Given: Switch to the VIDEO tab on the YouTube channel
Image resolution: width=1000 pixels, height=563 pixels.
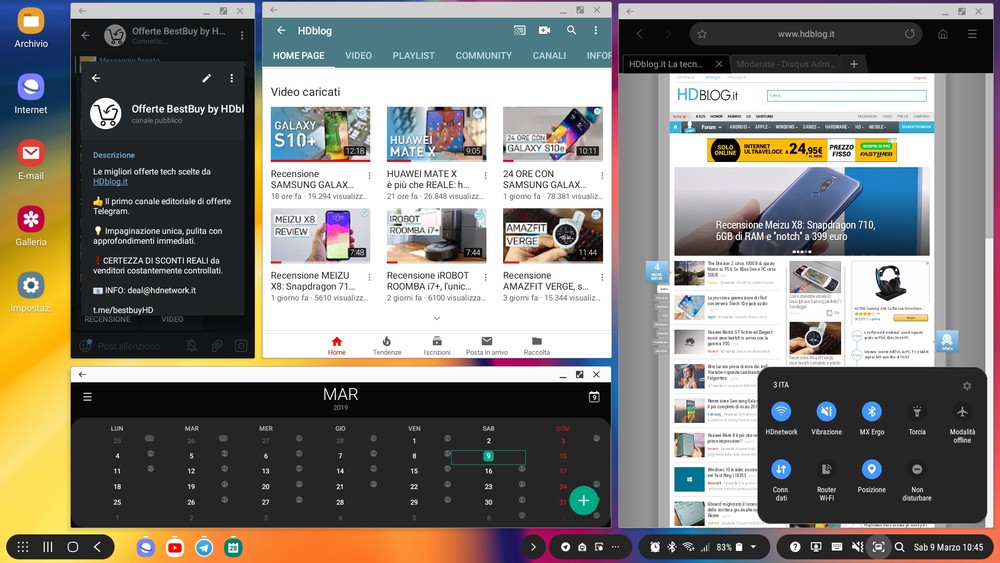Looking at the screenshot, I should (x=358, y=55).
